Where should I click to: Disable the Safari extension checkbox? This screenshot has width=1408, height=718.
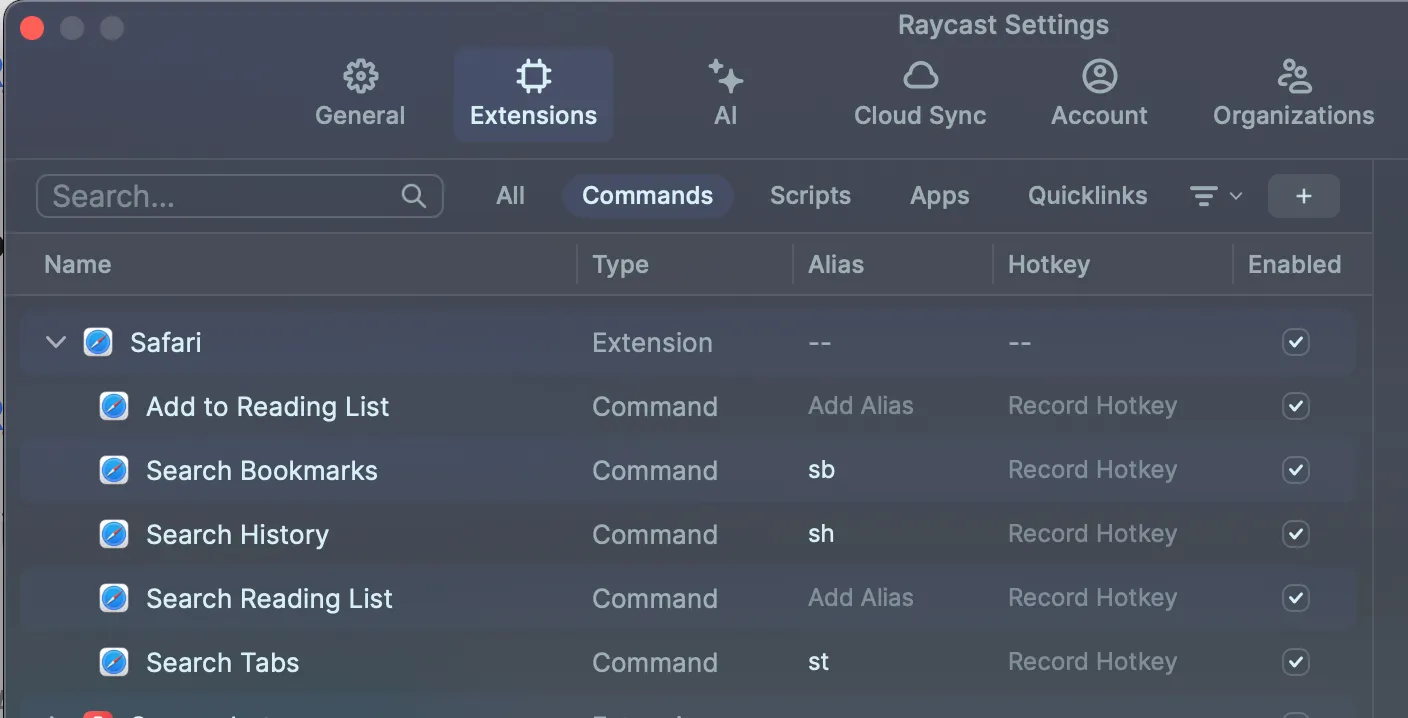(1295, 342)
